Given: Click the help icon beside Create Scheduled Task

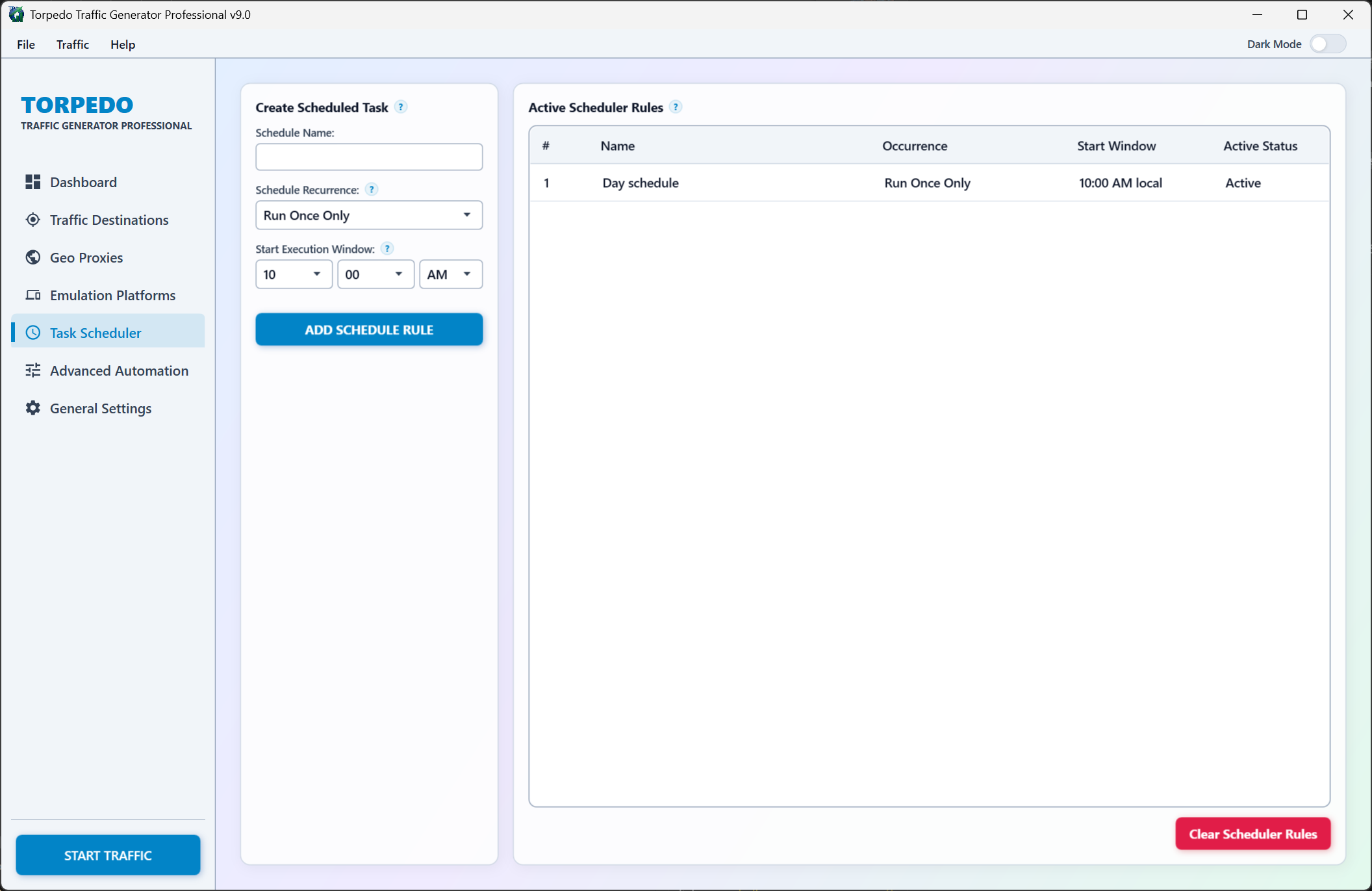Looking at the screenshot, I should tap(401, 107).
